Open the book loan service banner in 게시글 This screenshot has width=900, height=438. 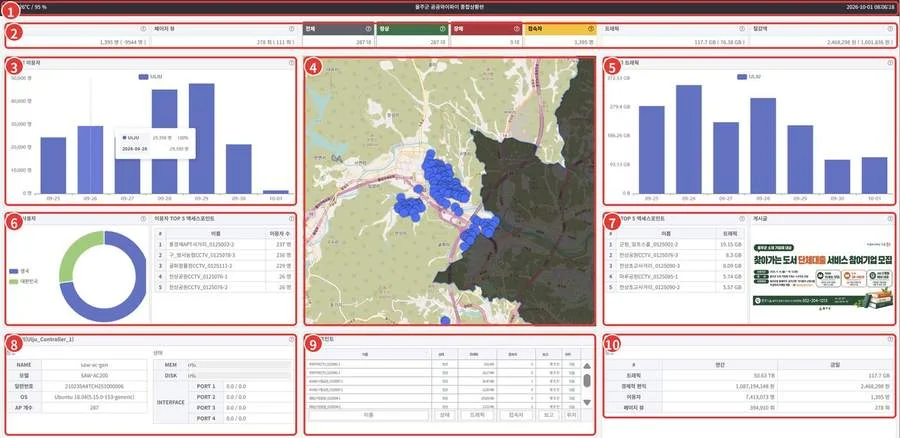tap(821, 278)
